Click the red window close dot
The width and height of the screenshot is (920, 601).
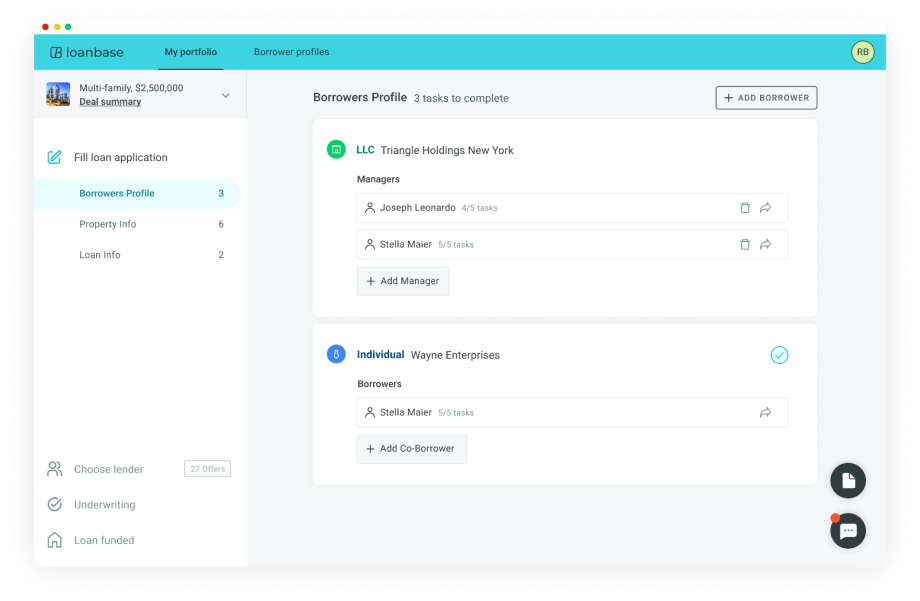(45, 27)
